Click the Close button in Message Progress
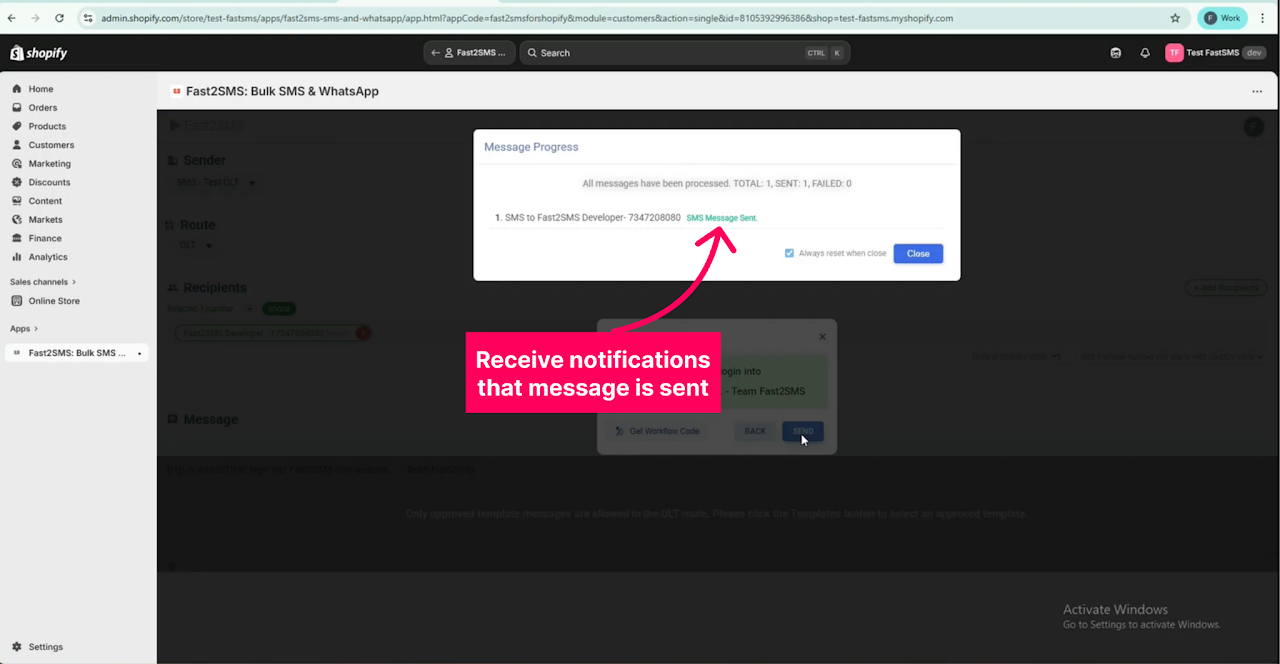1280x664 pixels. pyautogui.click(x=917, y=254)
